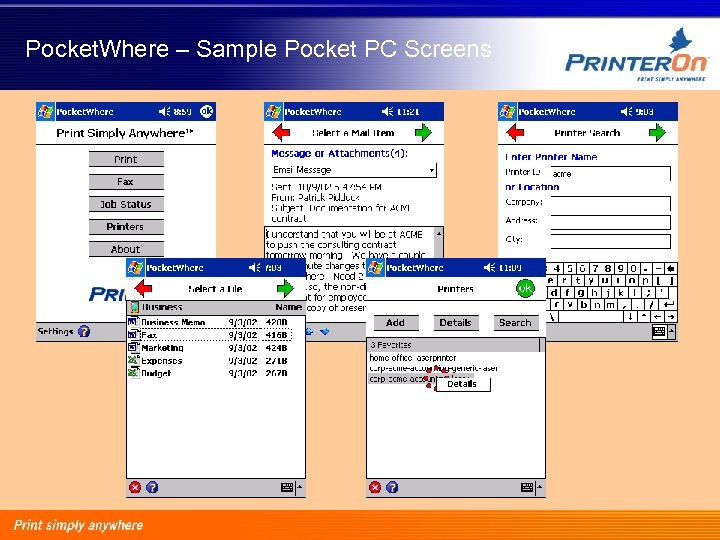
Task: Open Windows Start flag in Print Simply Anywhere window
Action: tap(45, 112)
